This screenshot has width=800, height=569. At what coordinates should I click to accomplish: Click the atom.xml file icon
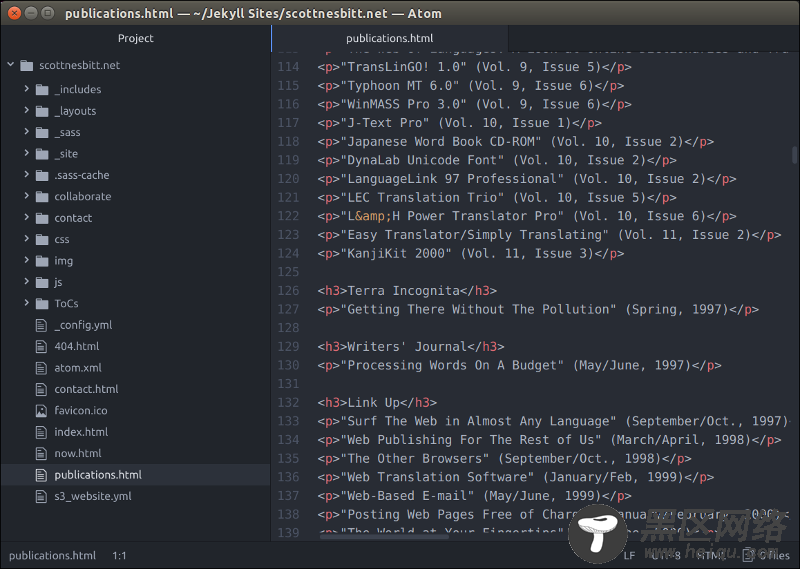click(x=41, y=368)
